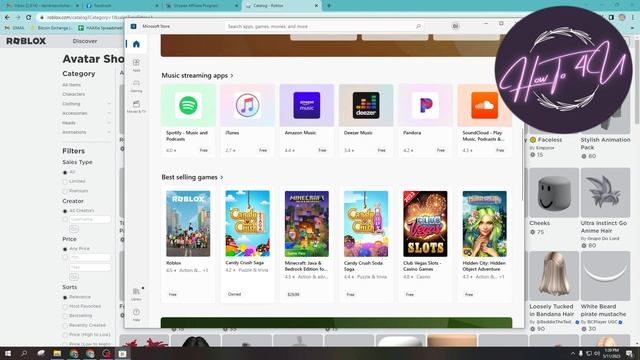Screen dimensions: 640x360
Task: Click the creator Username input field
Action: pyautogui.click(x=90, y=219)
